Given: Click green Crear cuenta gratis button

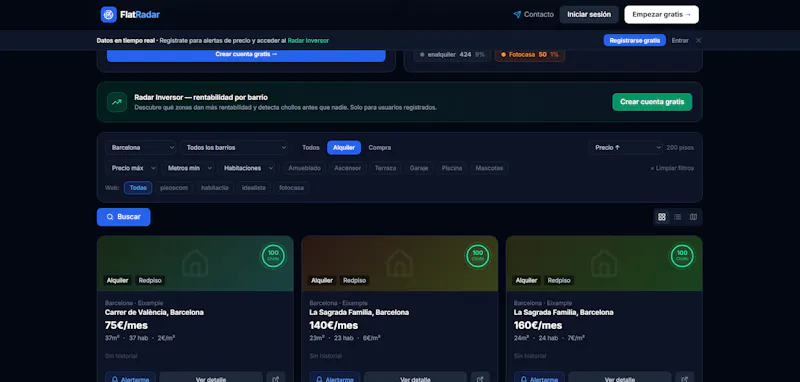Looking at the screenshot, I should coord(652,102).
